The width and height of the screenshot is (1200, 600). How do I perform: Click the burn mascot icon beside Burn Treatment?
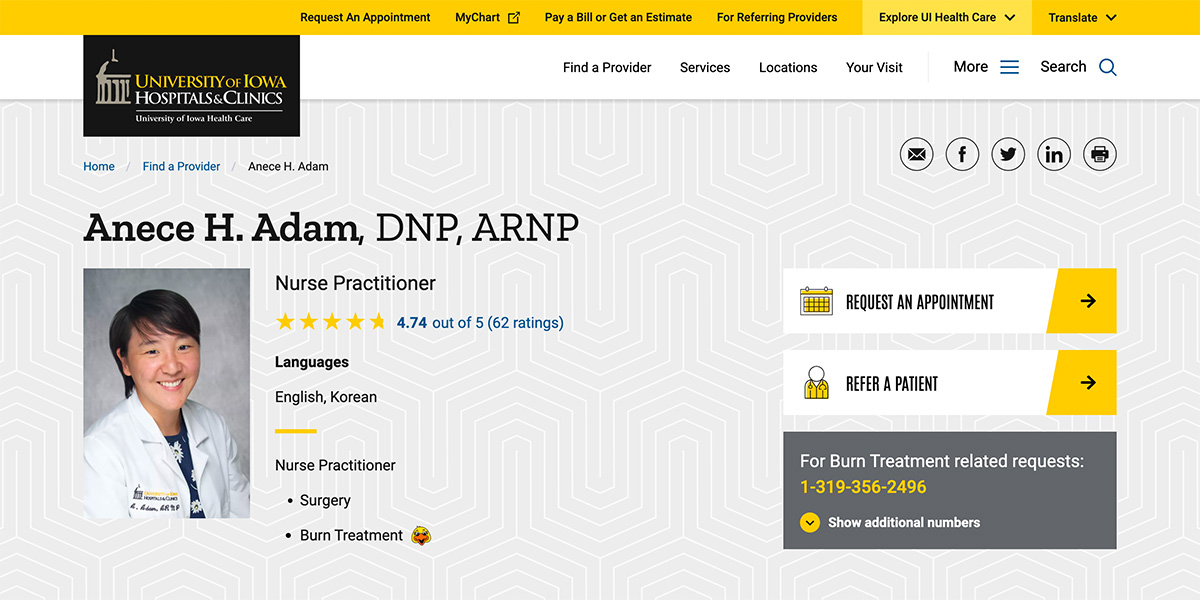click(422, 535)
